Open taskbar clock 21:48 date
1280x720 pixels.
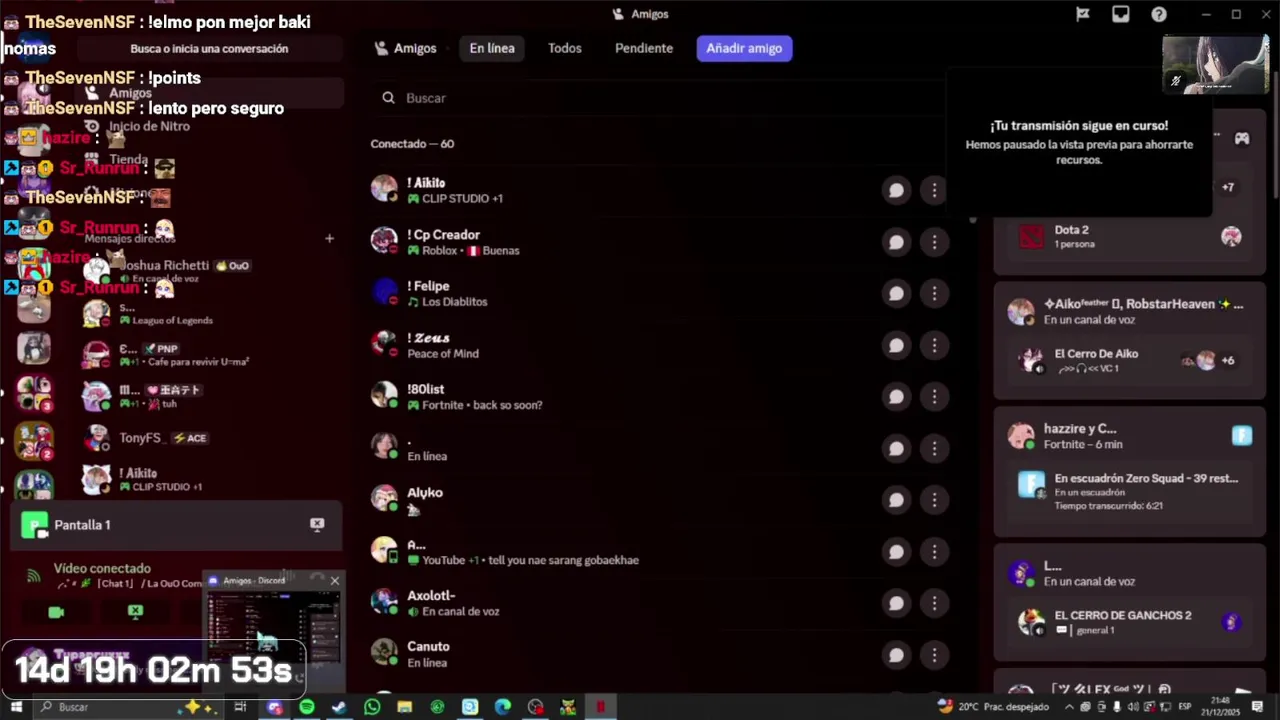coord(1220,707)
